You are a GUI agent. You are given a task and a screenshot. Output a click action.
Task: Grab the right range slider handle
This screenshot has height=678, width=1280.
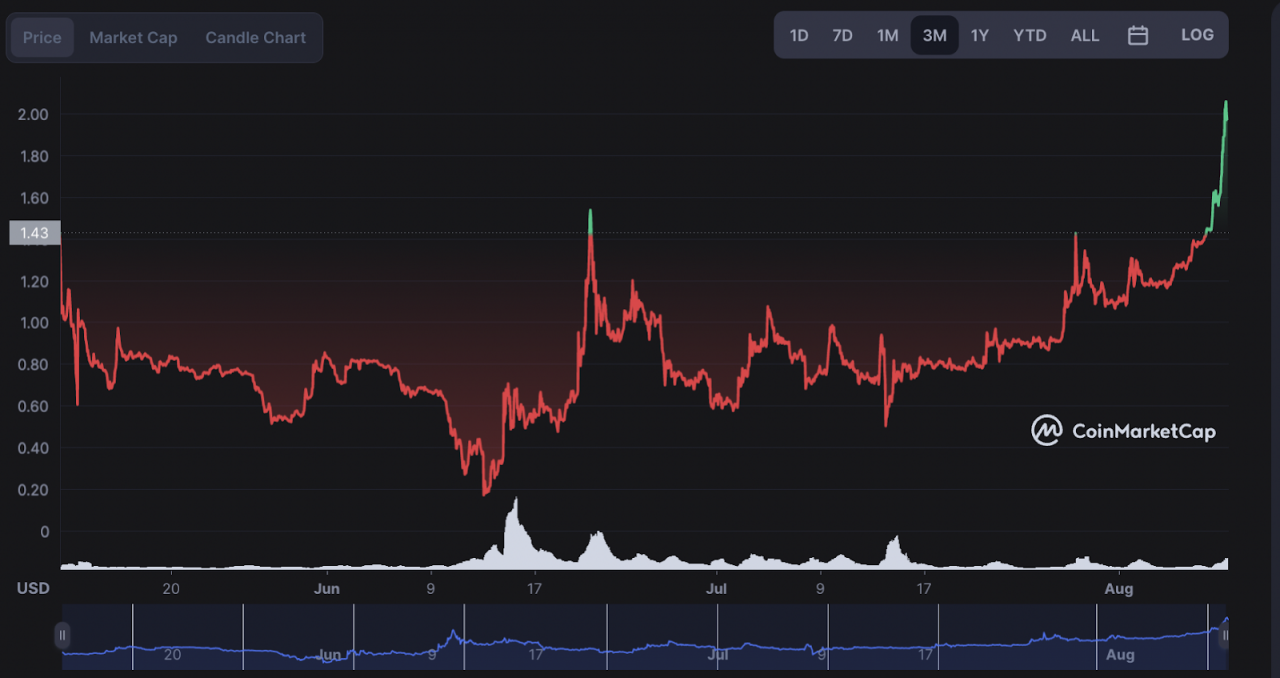pyautogui.click(x=1225, y=635)
